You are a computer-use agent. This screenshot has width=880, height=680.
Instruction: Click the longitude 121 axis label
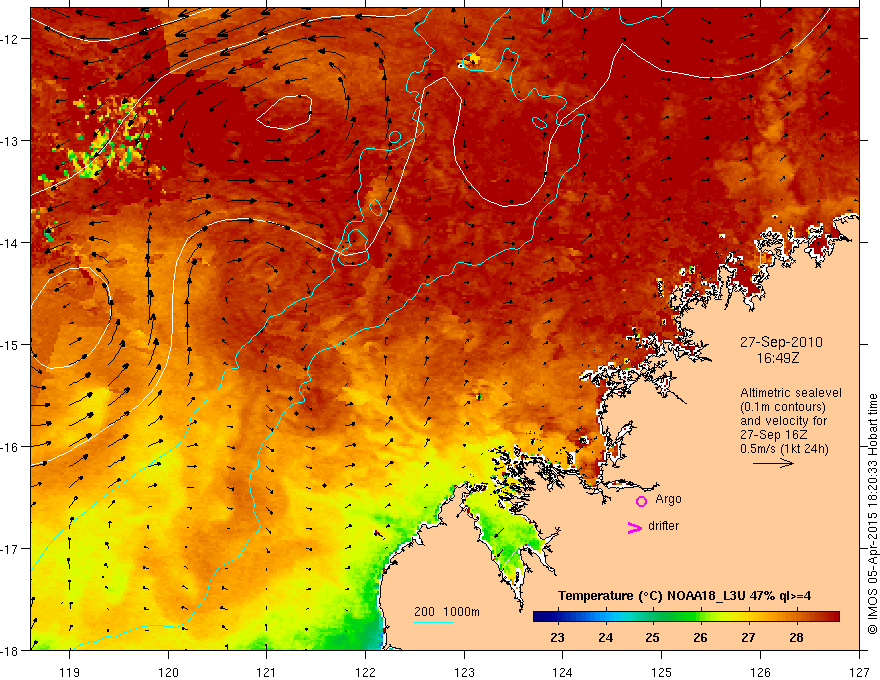click(267, 672)
